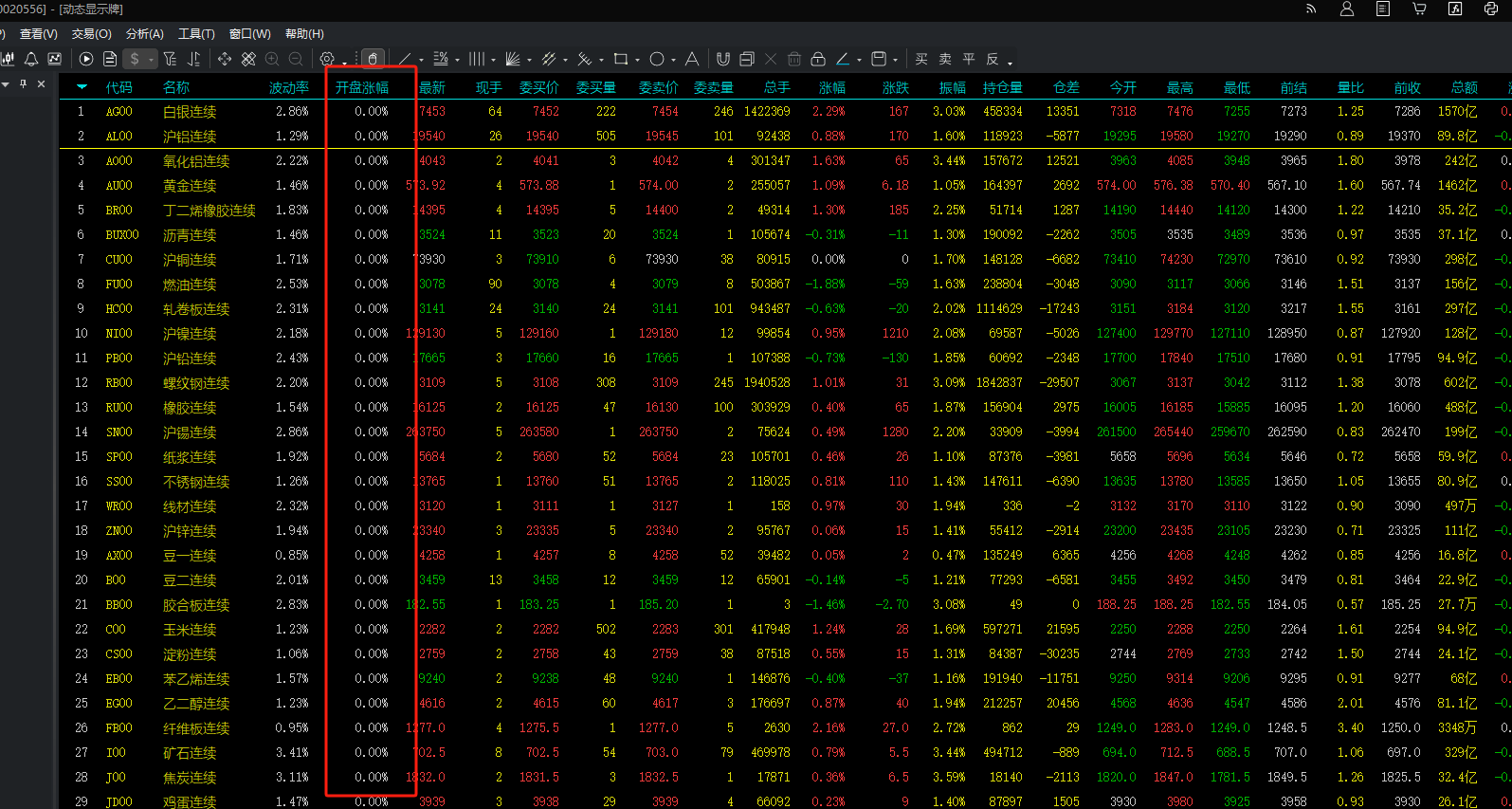Open the settings gear icon

[327, 59]
